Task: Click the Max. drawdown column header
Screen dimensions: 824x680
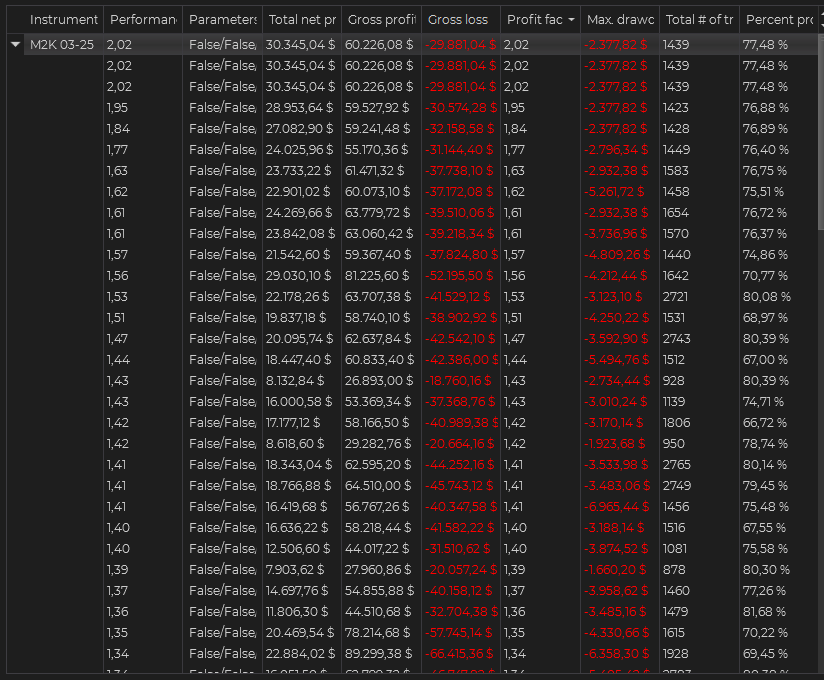Action: coord(620,20)
